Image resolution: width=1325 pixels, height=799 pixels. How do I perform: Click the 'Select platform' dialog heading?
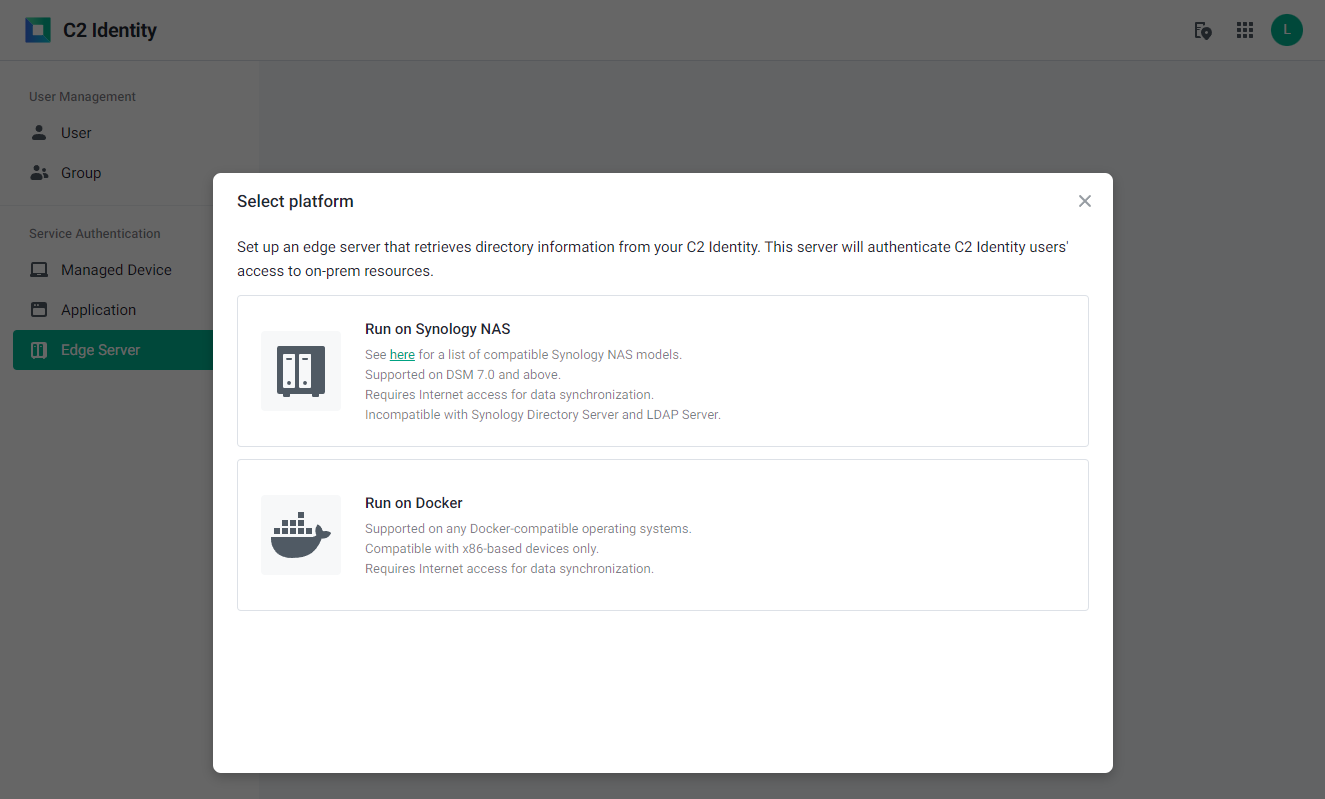click(295, 201)
